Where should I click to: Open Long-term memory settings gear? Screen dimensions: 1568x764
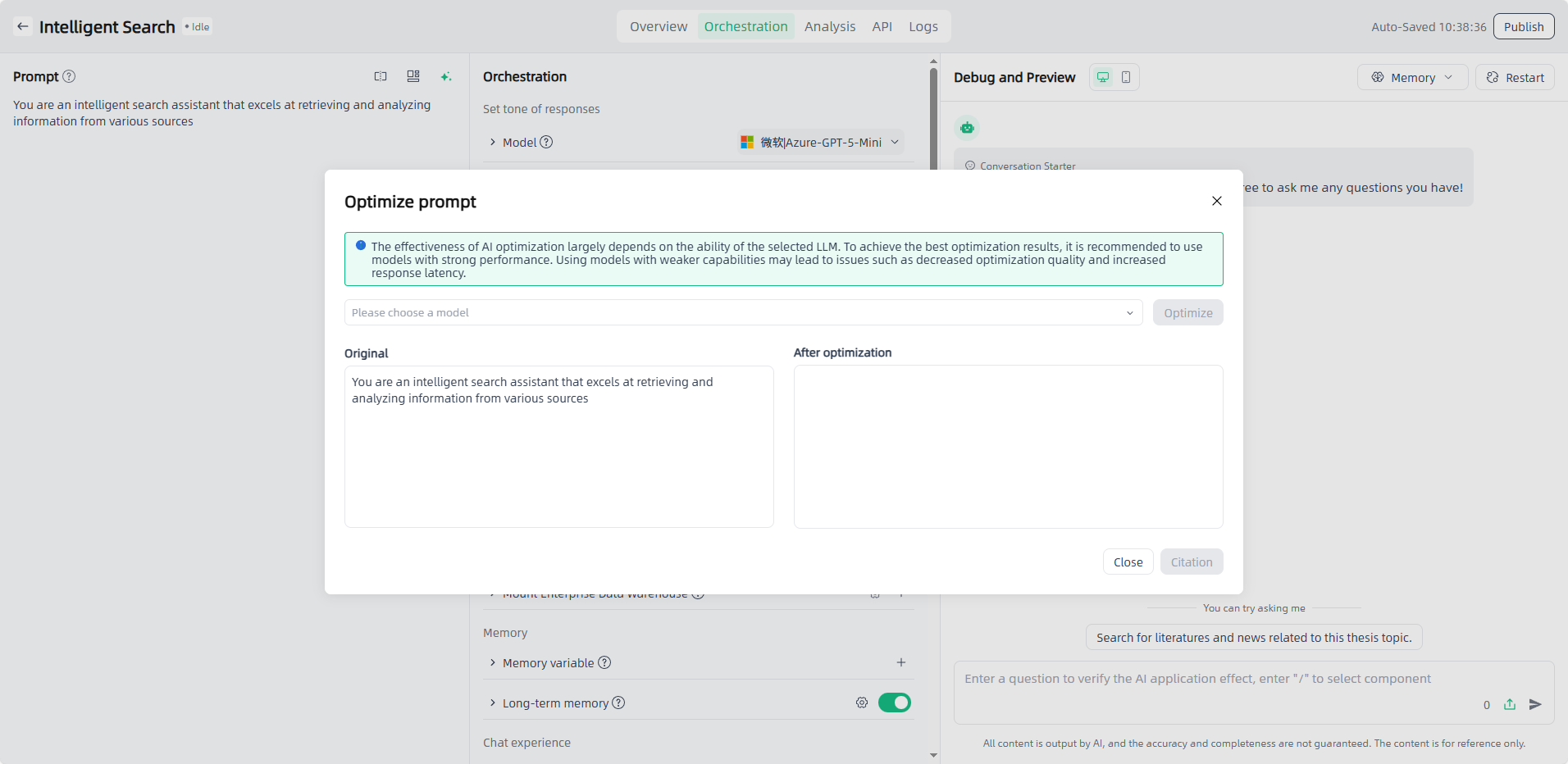(862, 703)
